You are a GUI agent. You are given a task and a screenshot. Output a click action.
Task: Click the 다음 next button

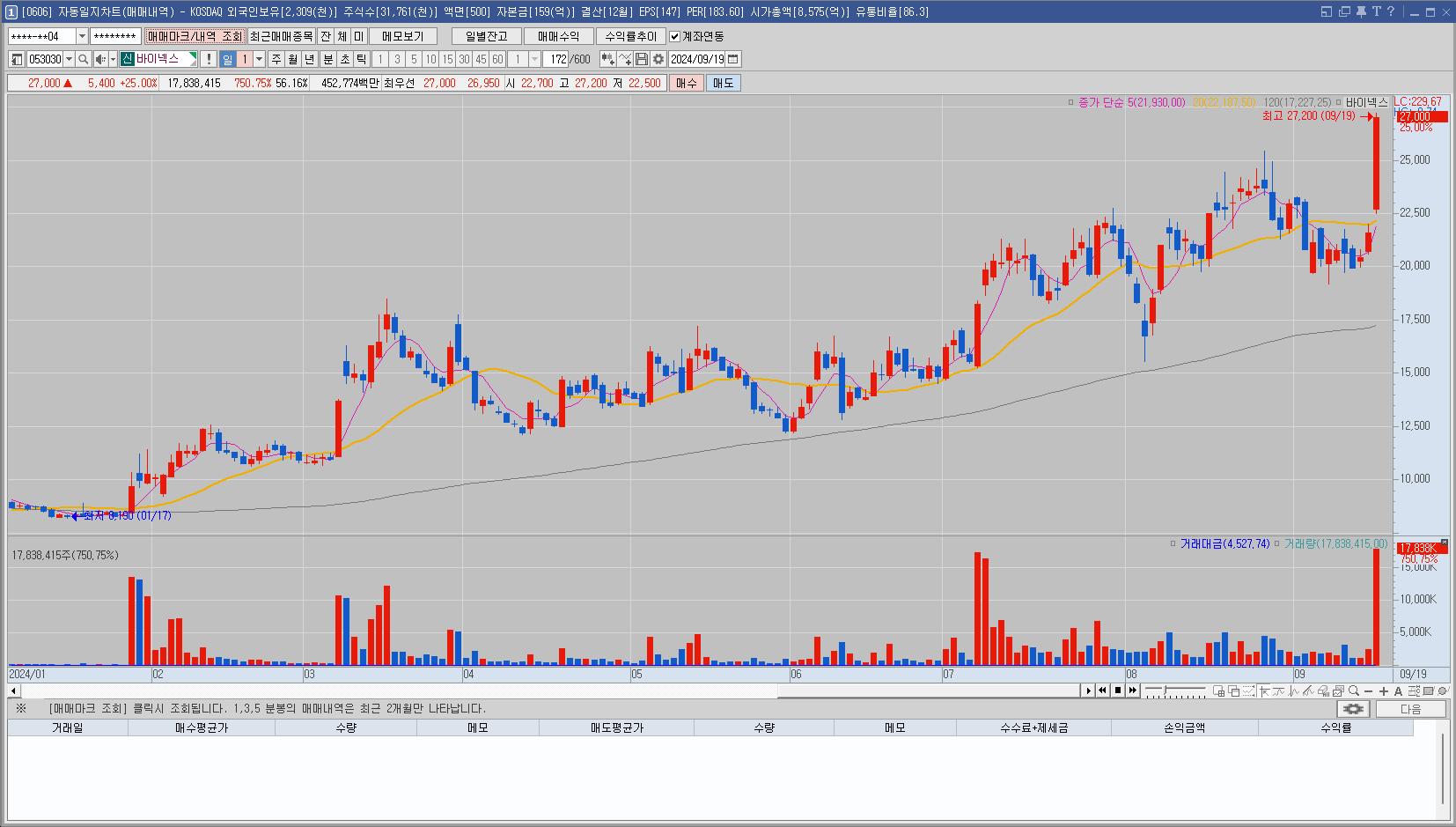[x=1410, y=709]
